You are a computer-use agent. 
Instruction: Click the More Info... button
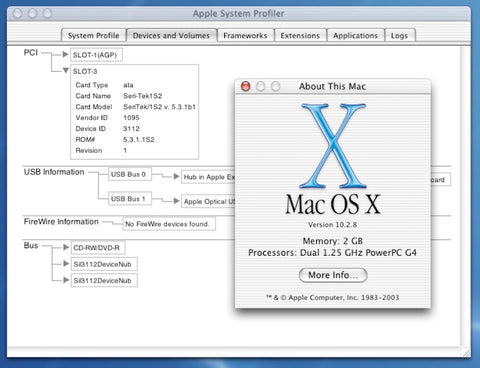(x=333, y=275)
